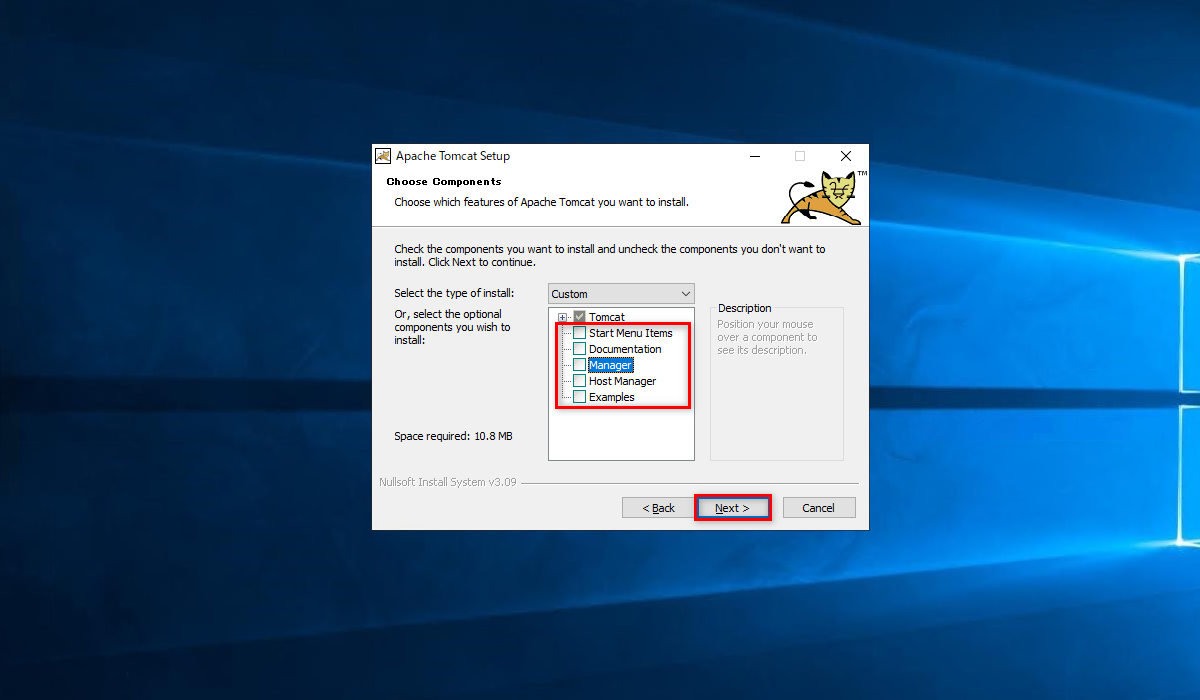This screenshot has width=1200, height=700.
Task: Click the 'Select the type of install' label
Action: coord(454,293)
